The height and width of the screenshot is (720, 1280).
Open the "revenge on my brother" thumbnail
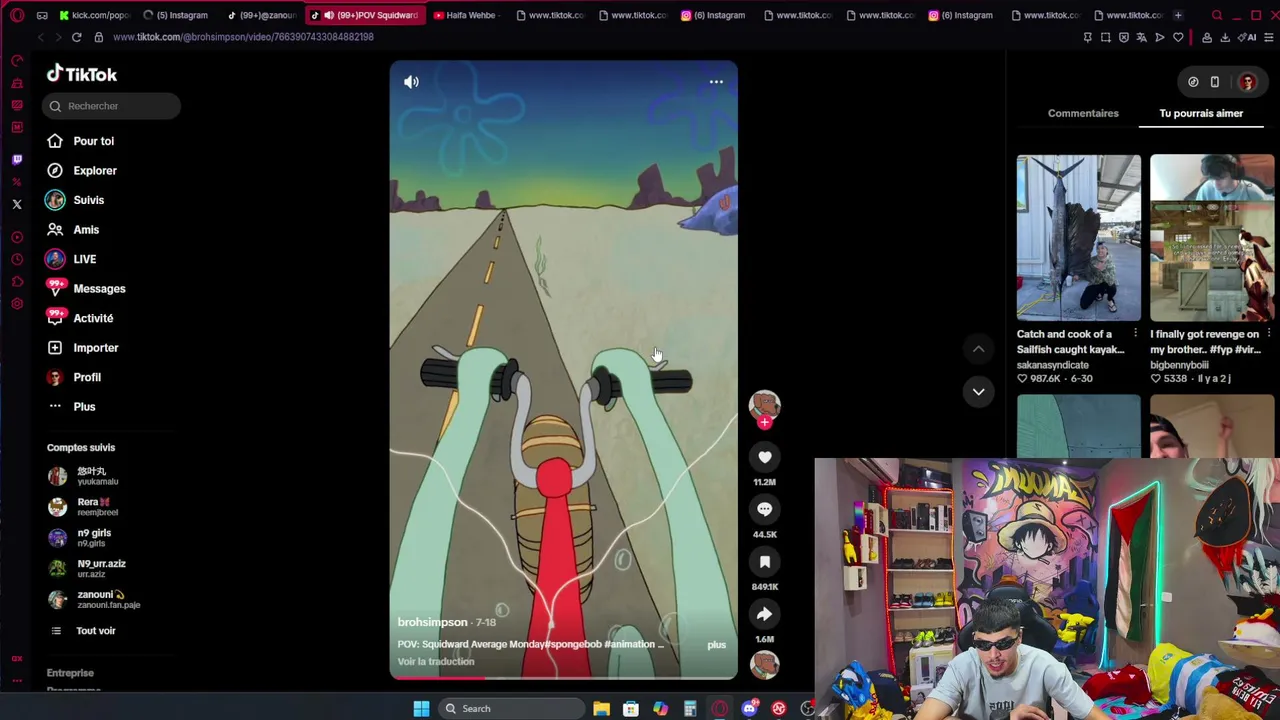[1212, 238]
